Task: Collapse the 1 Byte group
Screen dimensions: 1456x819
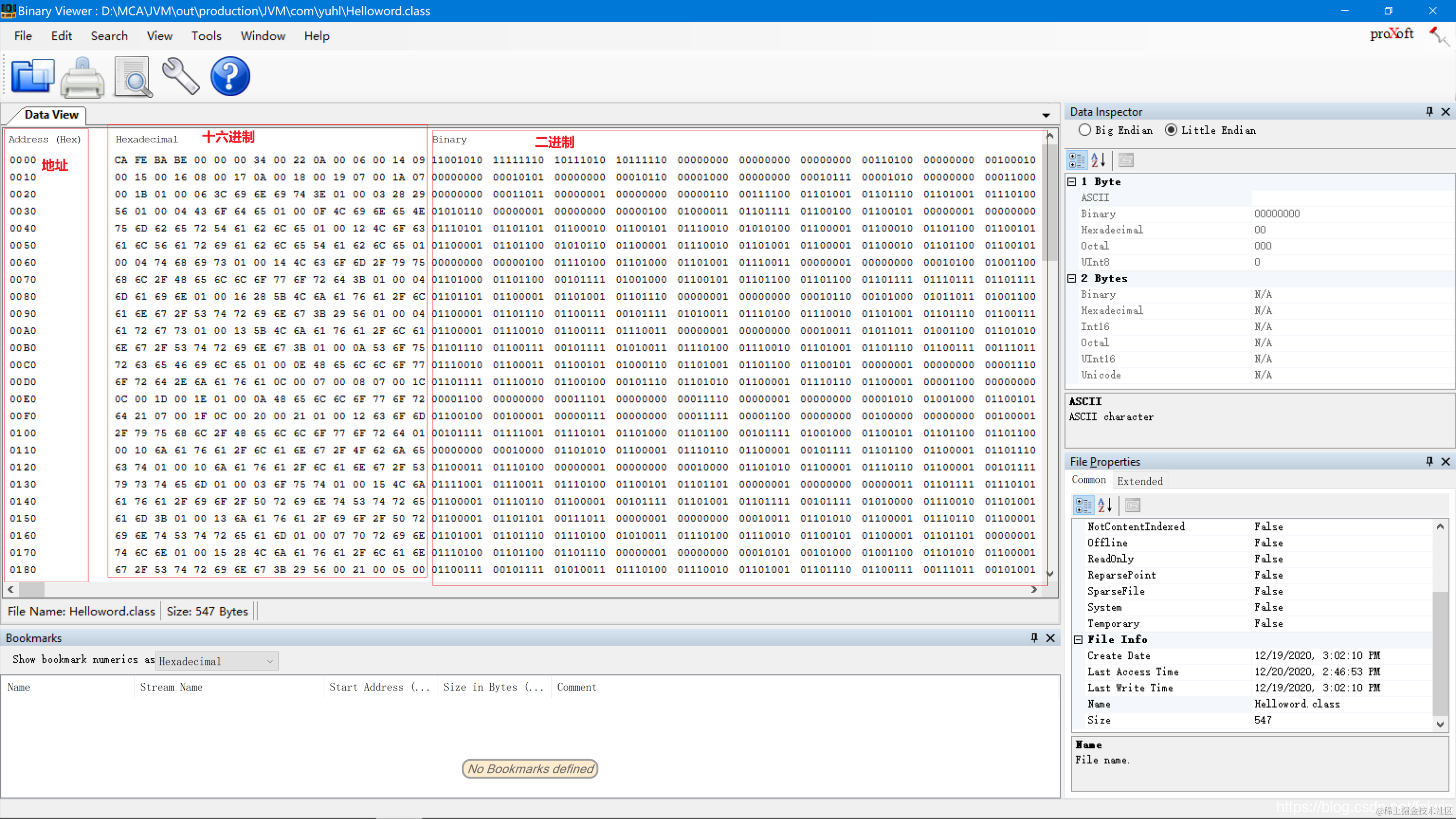Action: (x=1072, y=182)
